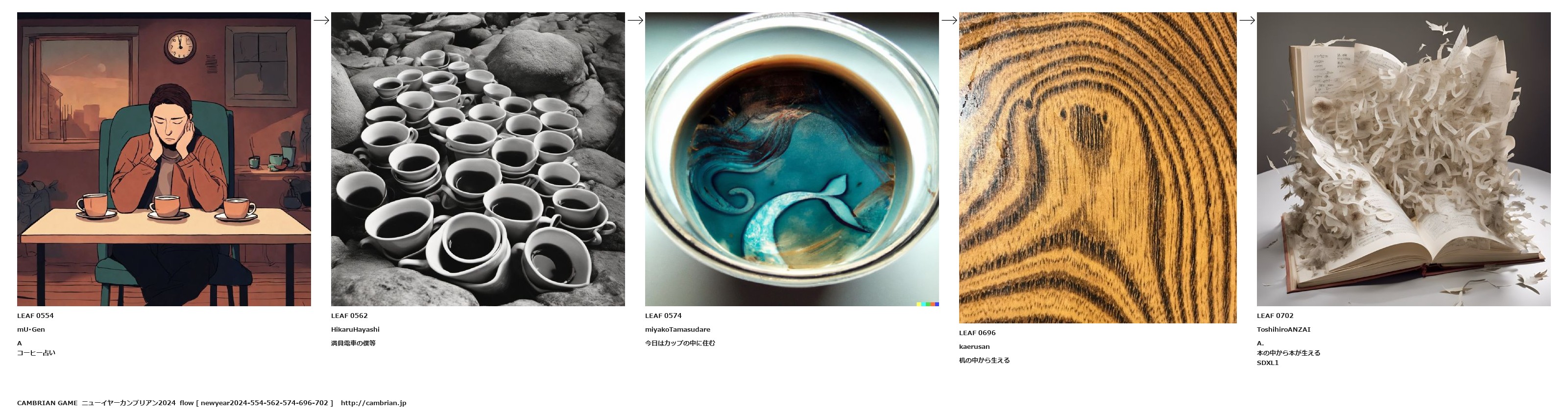Click the LEAF 0554 label
The height and width of the screenshot is (415, 1568).
pos(35,316)
